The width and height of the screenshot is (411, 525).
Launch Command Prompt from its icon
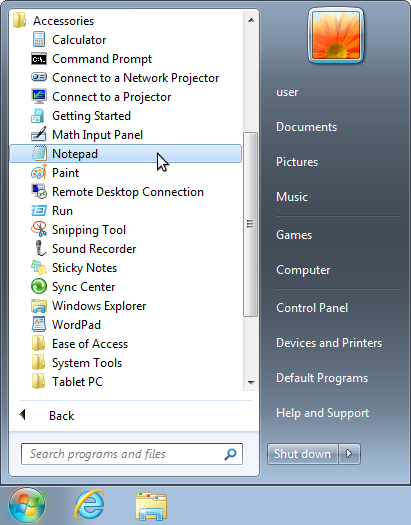39,59
